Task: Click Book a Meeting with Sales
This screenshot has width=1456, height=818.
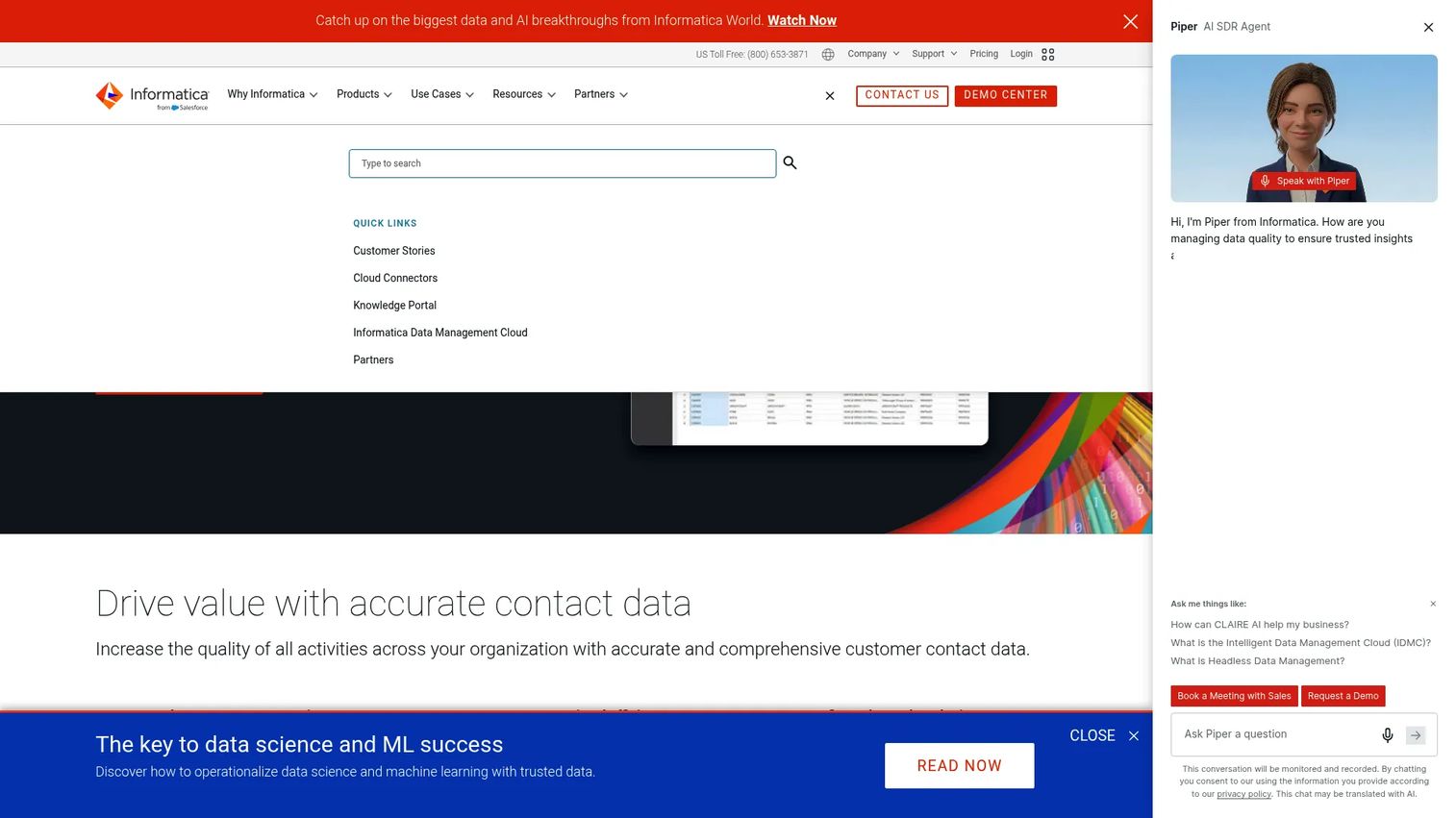Action: pyautogui.click(x=1235, y=696)
